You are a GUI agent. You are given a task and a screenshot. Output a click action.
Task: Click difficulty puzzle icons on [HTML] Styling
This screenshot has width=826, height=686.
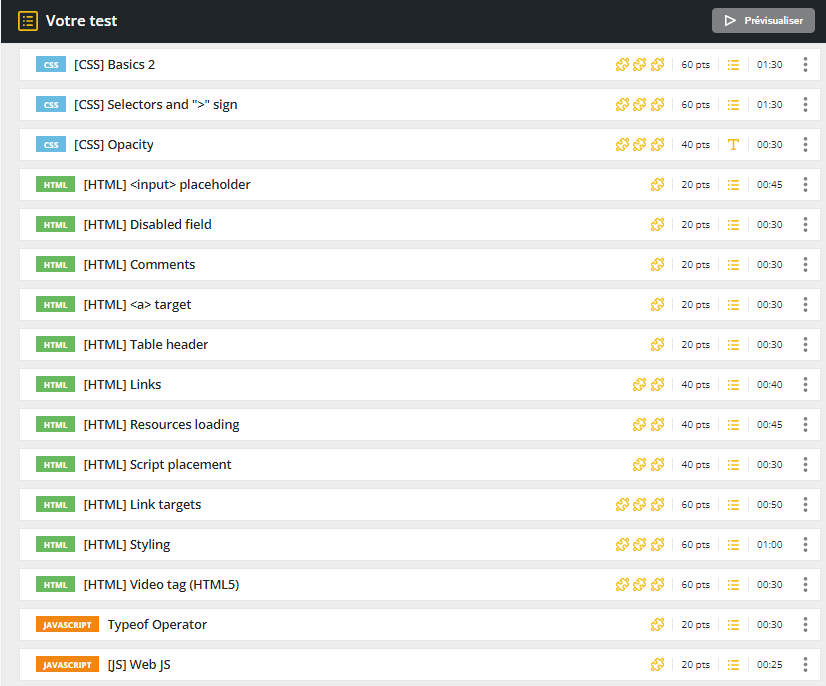tap(639, 545)
